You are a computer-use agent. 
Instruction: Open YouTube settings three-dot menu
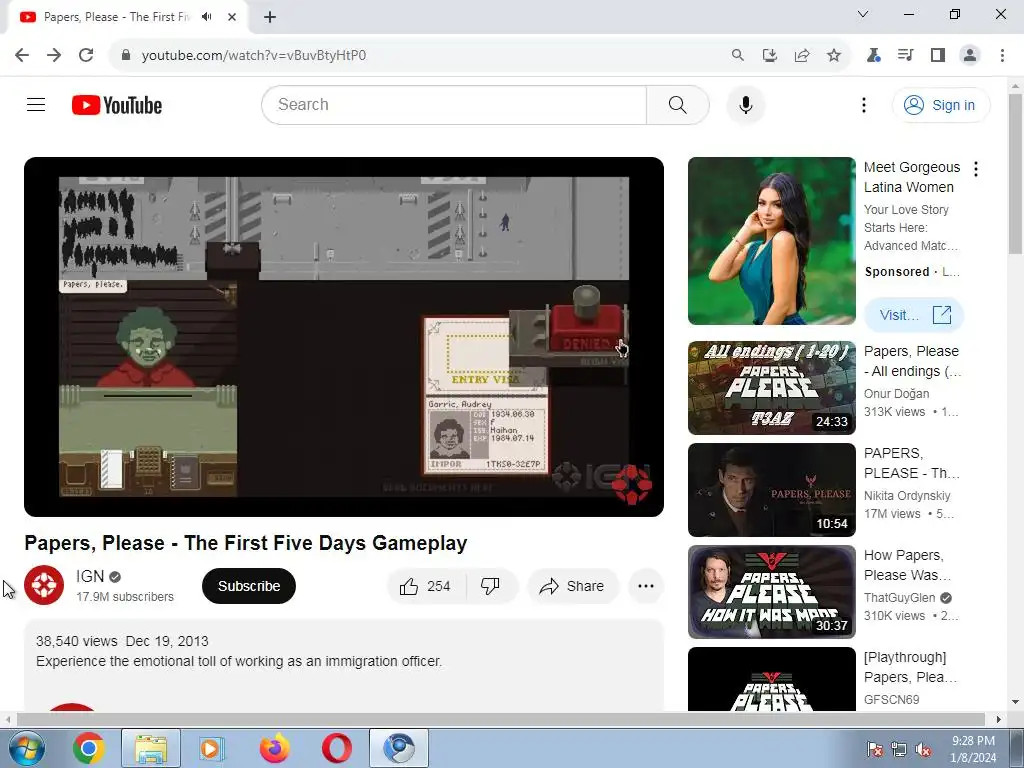pyautogui.click(x=863, y=105)
